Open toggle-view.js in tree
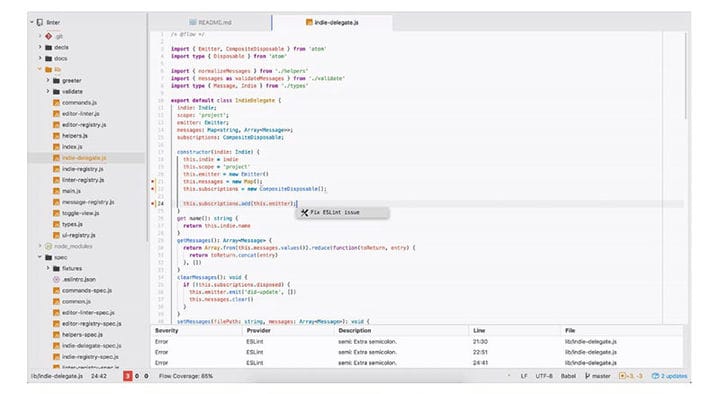The width and height of the screenshot is (720, 394). coord(80,213)
